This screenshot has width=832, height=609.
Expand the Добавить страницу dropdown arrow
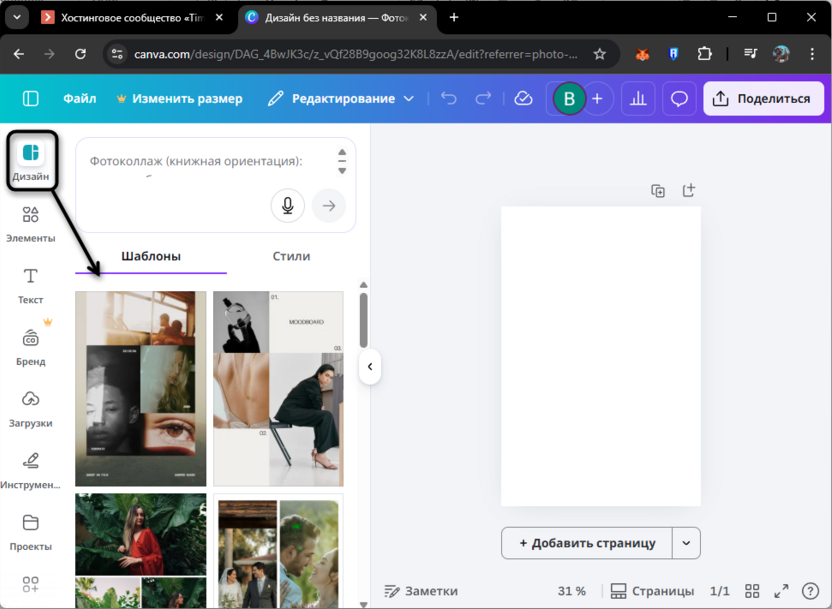coord(686,543)
